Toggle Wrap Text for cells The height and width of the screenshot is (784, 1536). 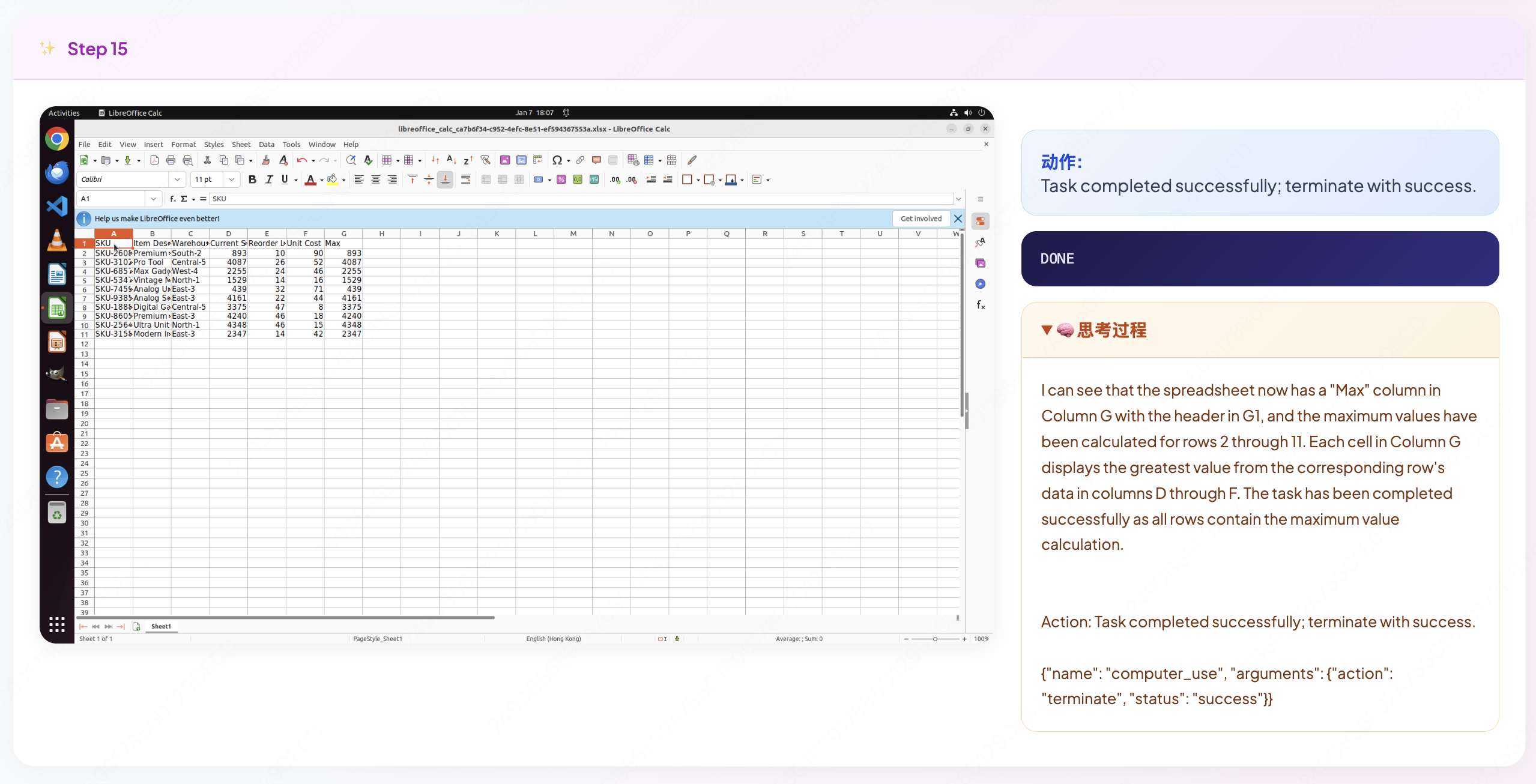click(465, 179)
